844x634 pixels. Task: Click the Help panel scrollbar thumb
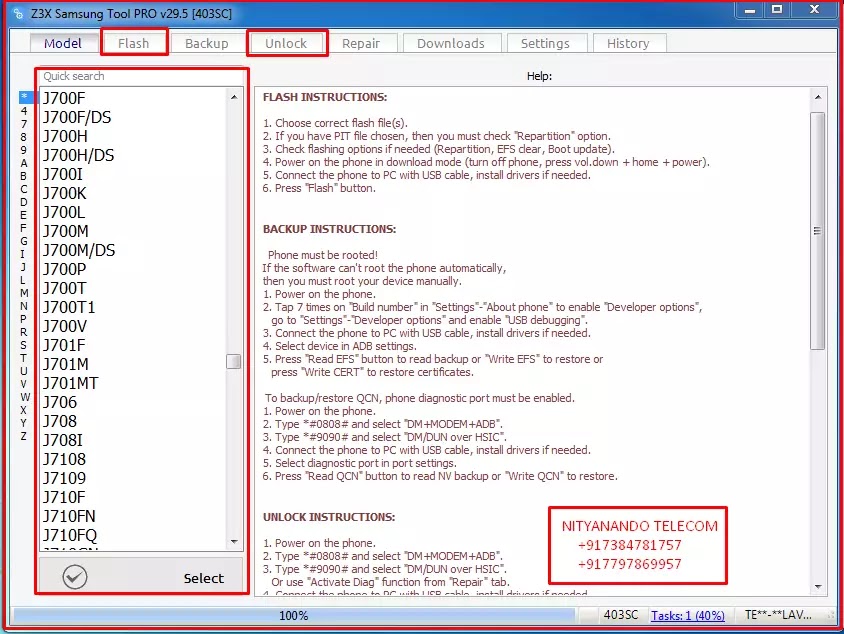[818, 231]
